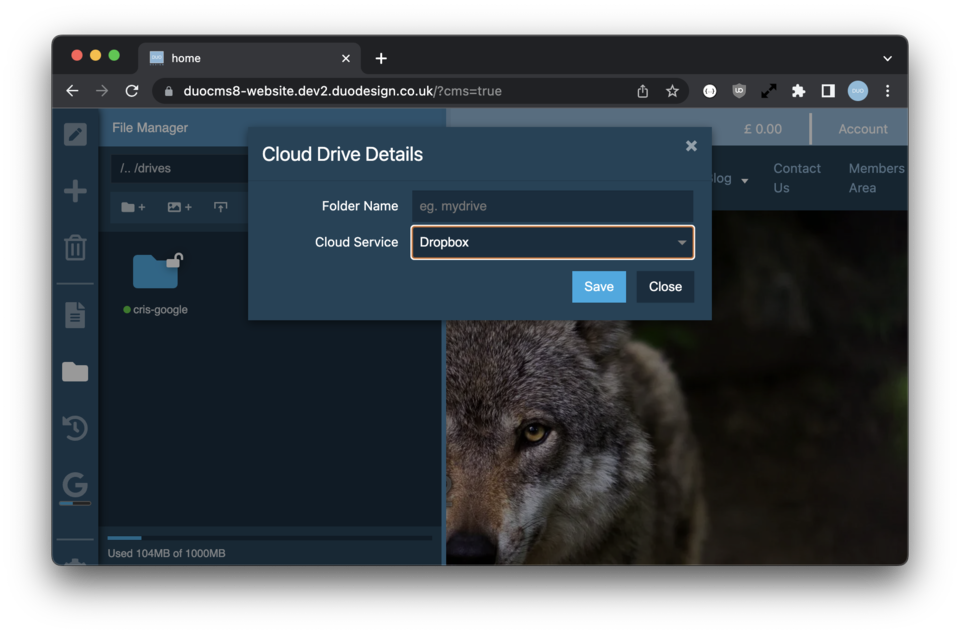Click the Save button in dialog
This screenshot has width=960, height=634.
(599, 286)
